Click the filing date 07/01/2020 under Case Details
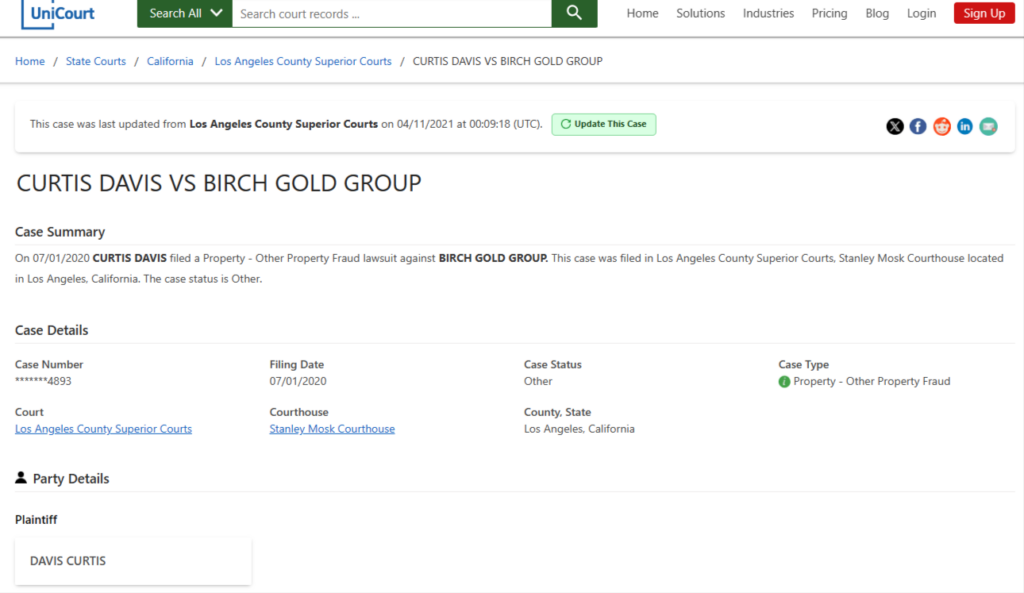1024x593 pixels. click(x=298, y=381)
